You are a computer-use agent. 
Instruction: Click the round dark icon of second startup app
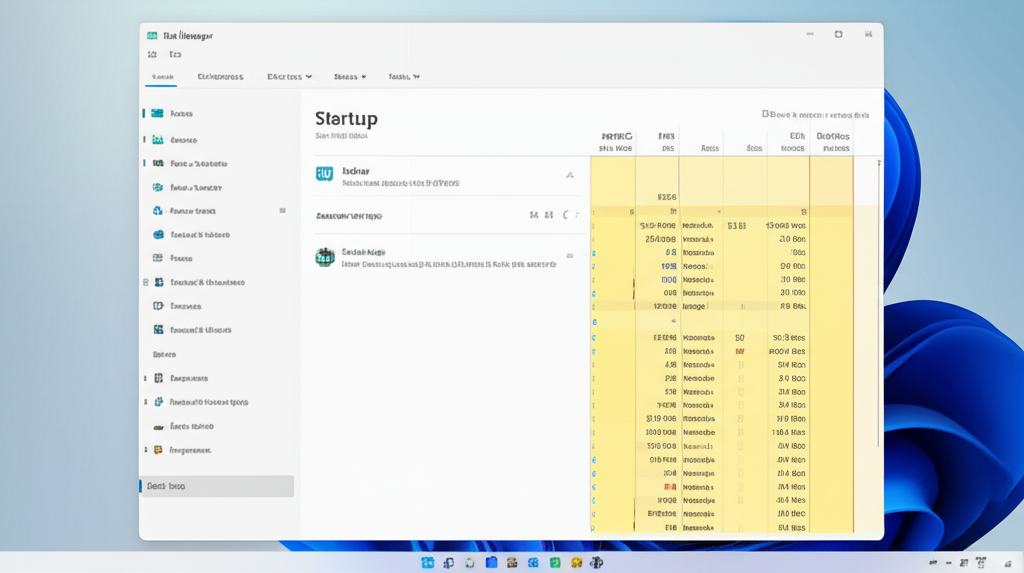(x=324, y=257)
